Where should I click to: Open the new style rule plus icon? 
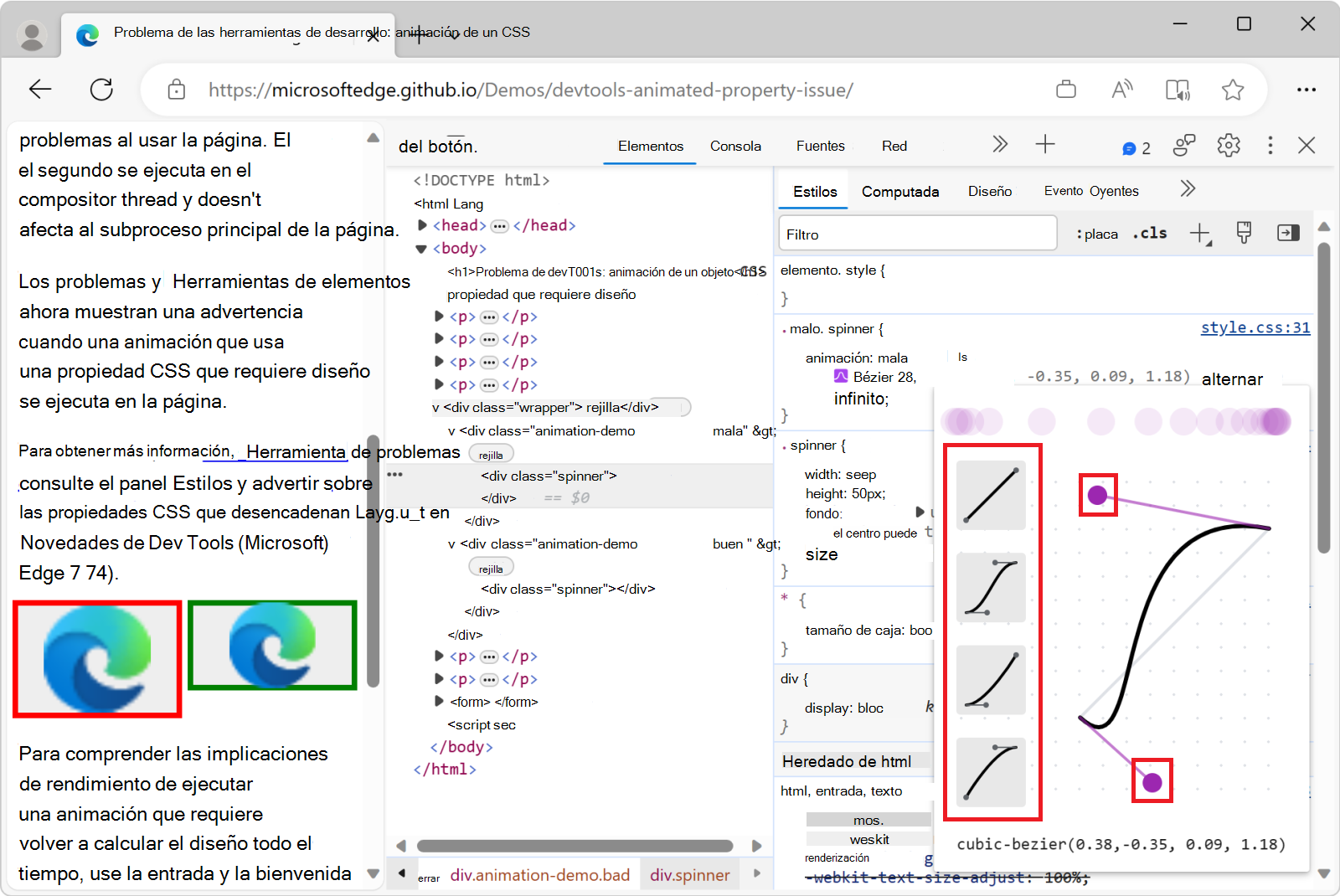pyautogui.click(x=1201, y=233)
